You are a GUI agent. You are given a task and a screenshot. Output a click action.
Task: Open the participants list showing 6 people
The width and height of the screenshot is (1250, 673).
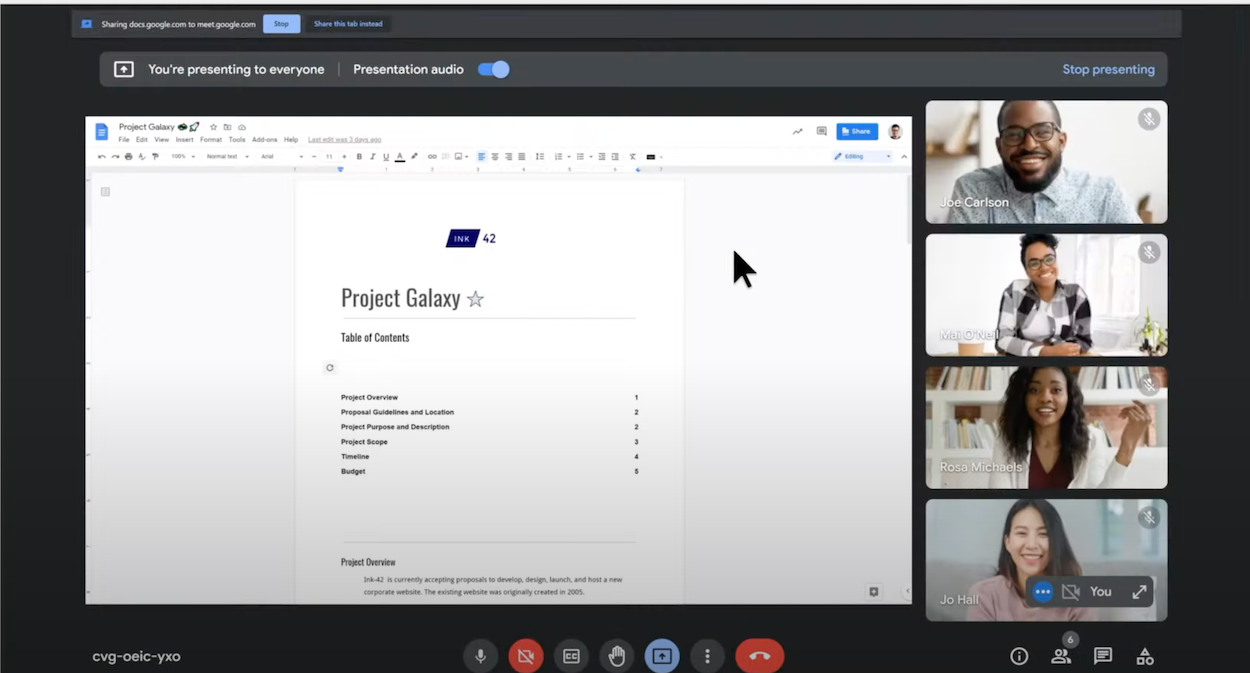(1061, 655)
